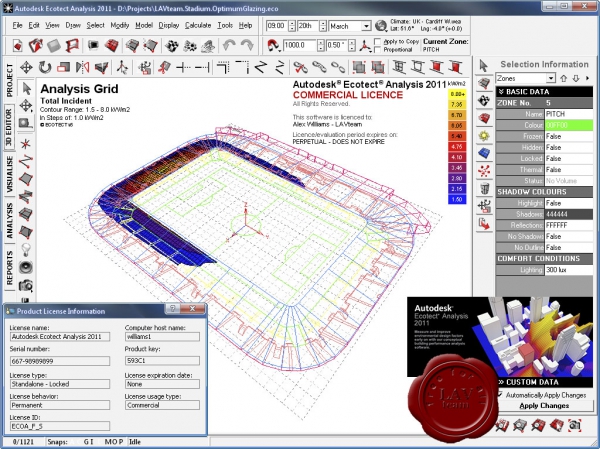Click the help button in Product License Information
Screen dimensions: 600x449
coord(172,308)
